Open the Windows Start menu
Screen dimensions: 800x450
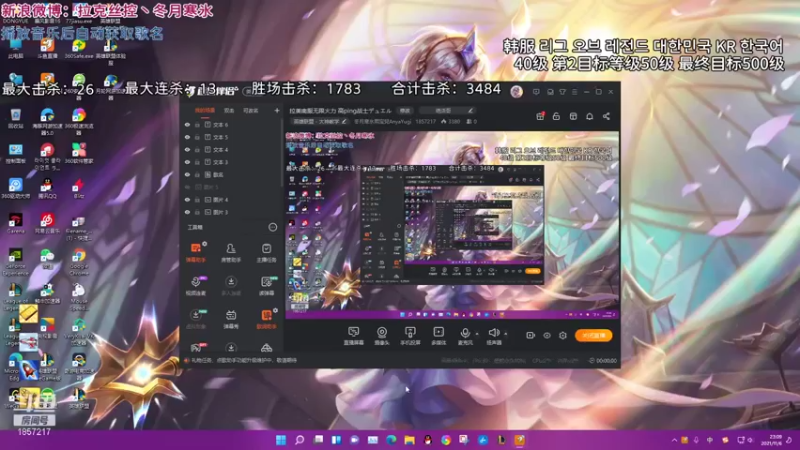tap(281, 440)
